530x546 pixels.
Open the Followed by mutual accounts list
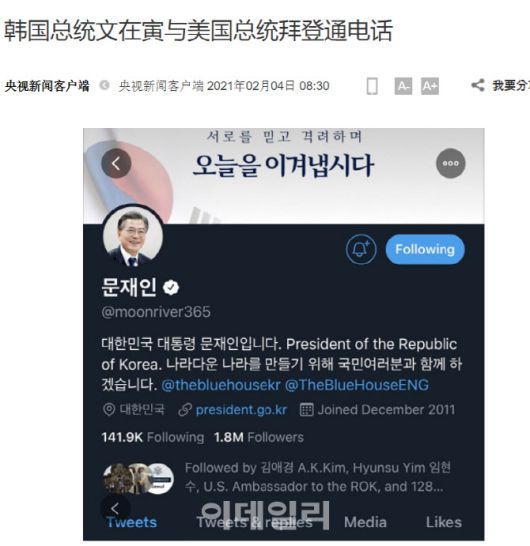tap(277, 477)
